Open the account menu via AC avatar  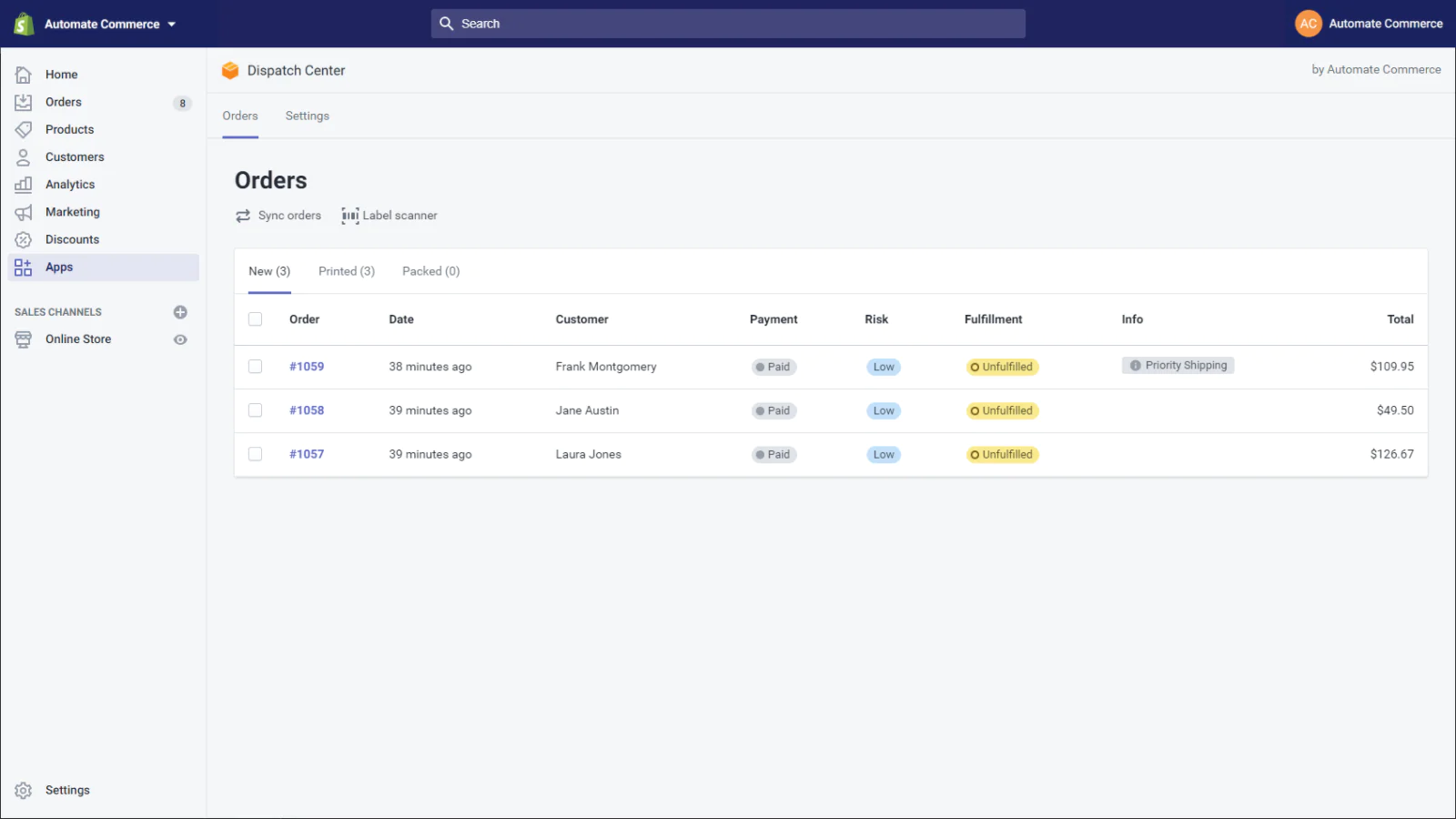1308,24
